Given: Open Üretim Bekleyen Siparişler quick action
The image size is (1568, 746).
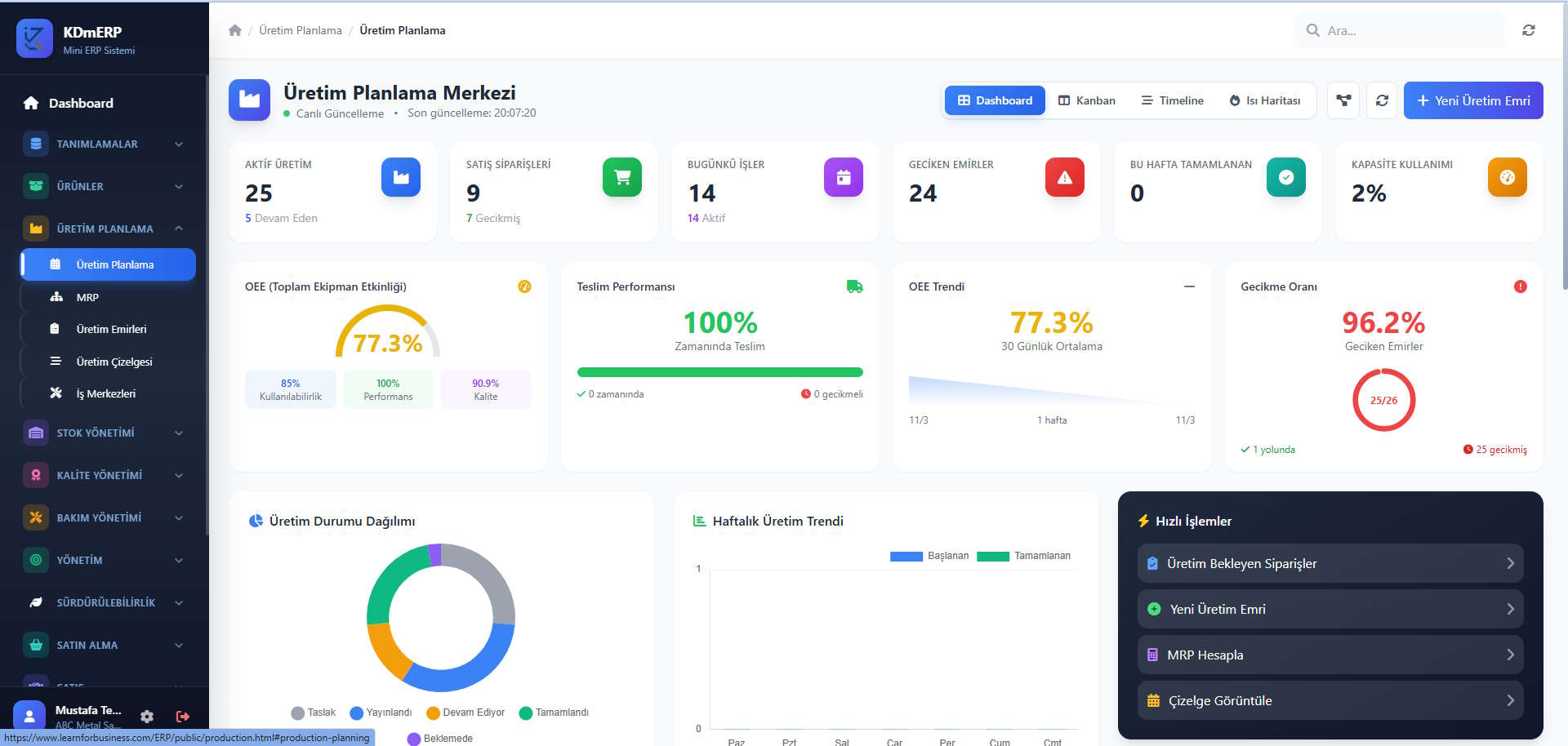Looking at the screenshot, I should point(1330,563).
